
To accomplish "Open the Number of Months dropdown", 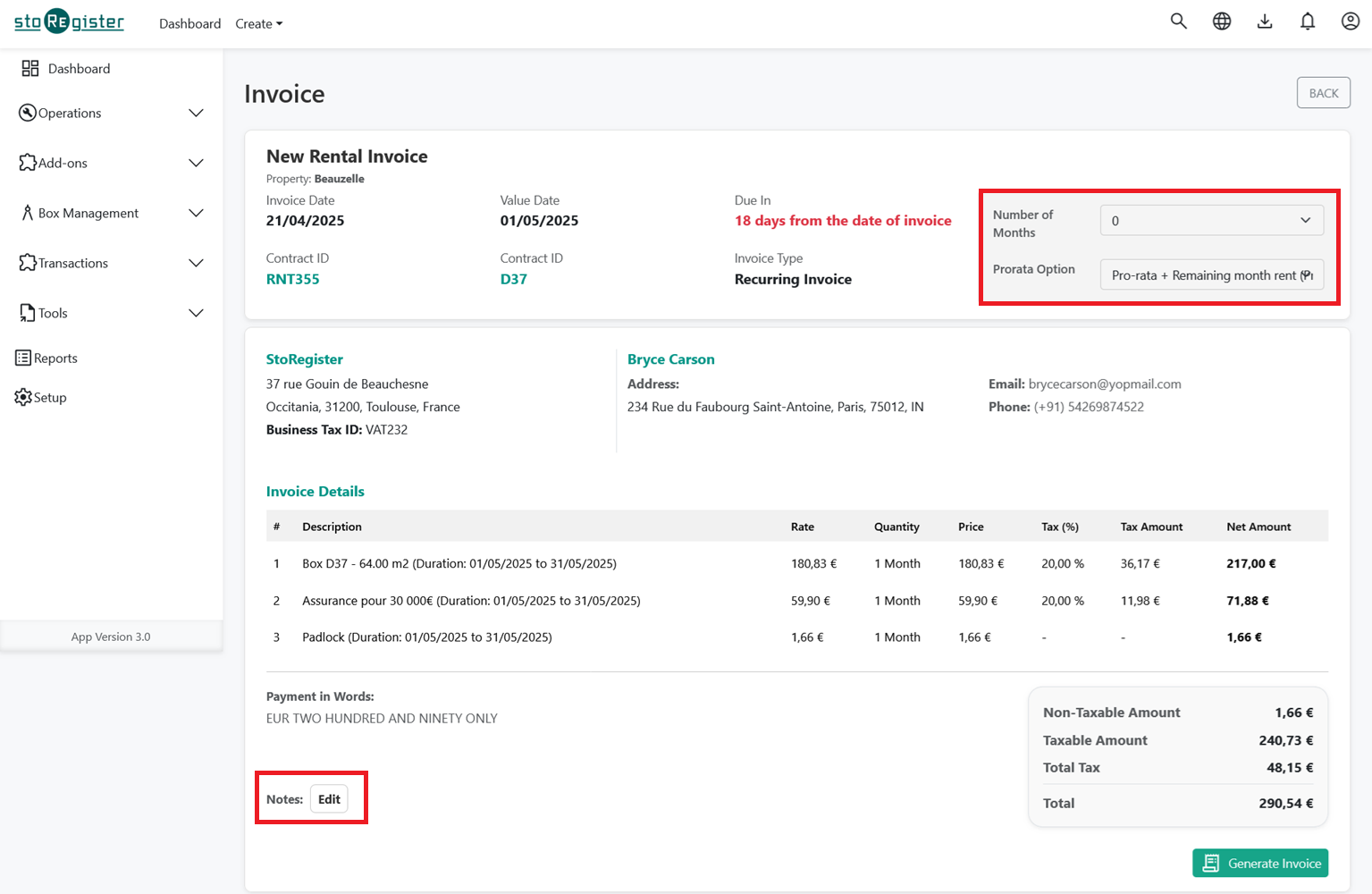I will (1211, 220).
